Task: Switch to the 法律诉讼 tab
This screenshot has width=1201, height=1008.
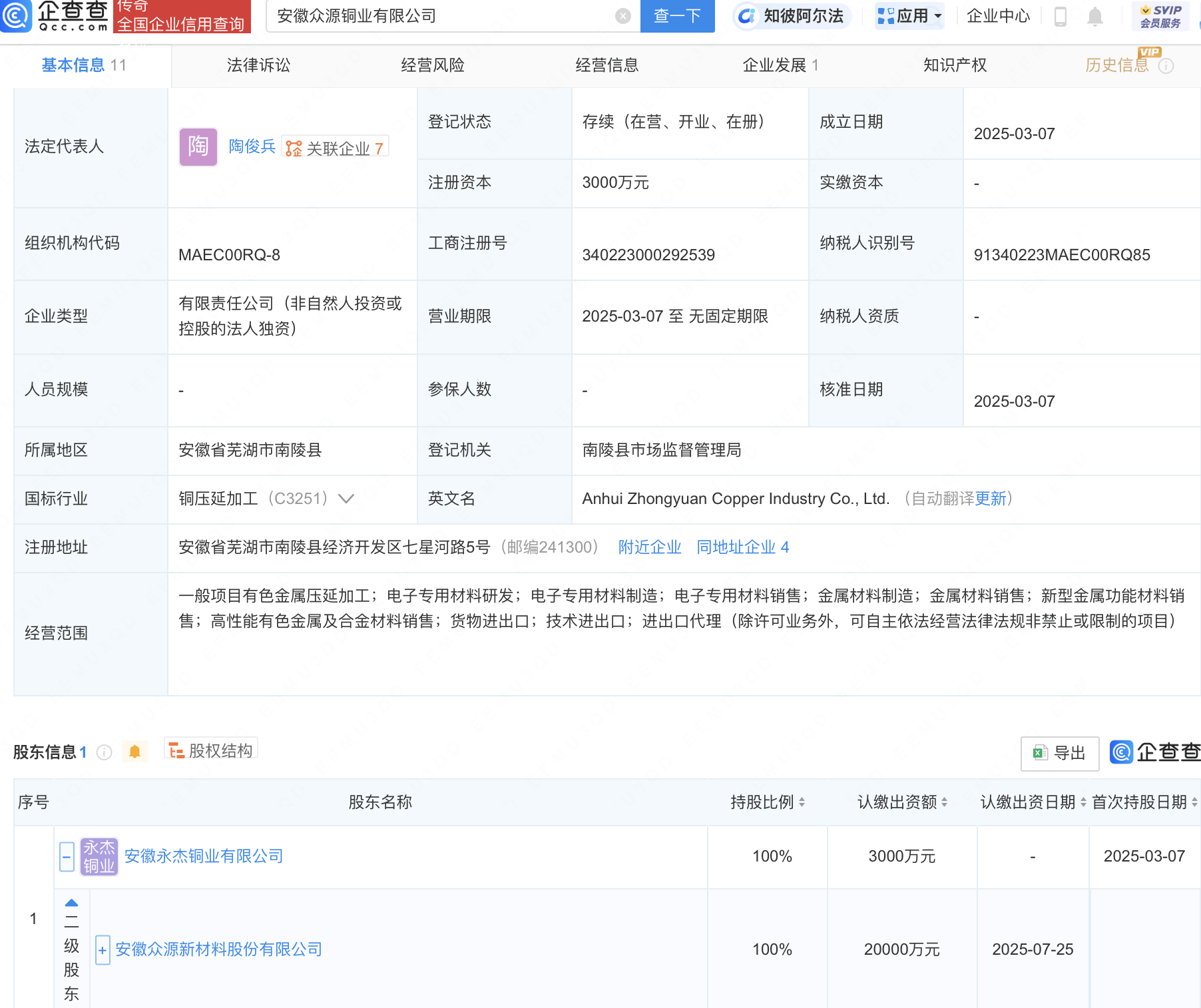Action: tap(258, 65)
